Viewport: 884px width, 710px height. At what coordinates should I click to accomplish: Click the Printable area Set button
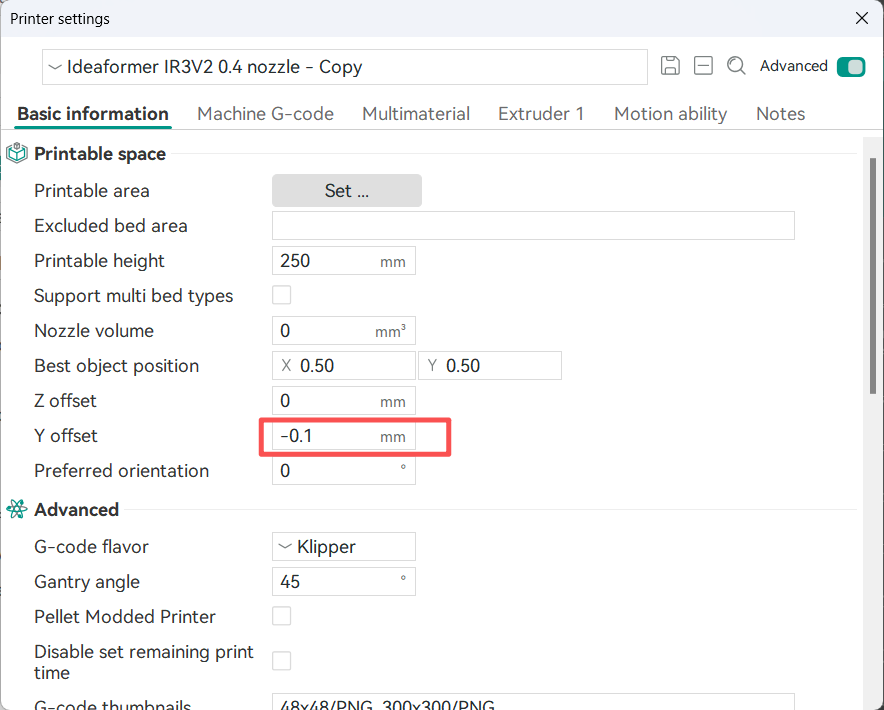(x=347, y=191)
